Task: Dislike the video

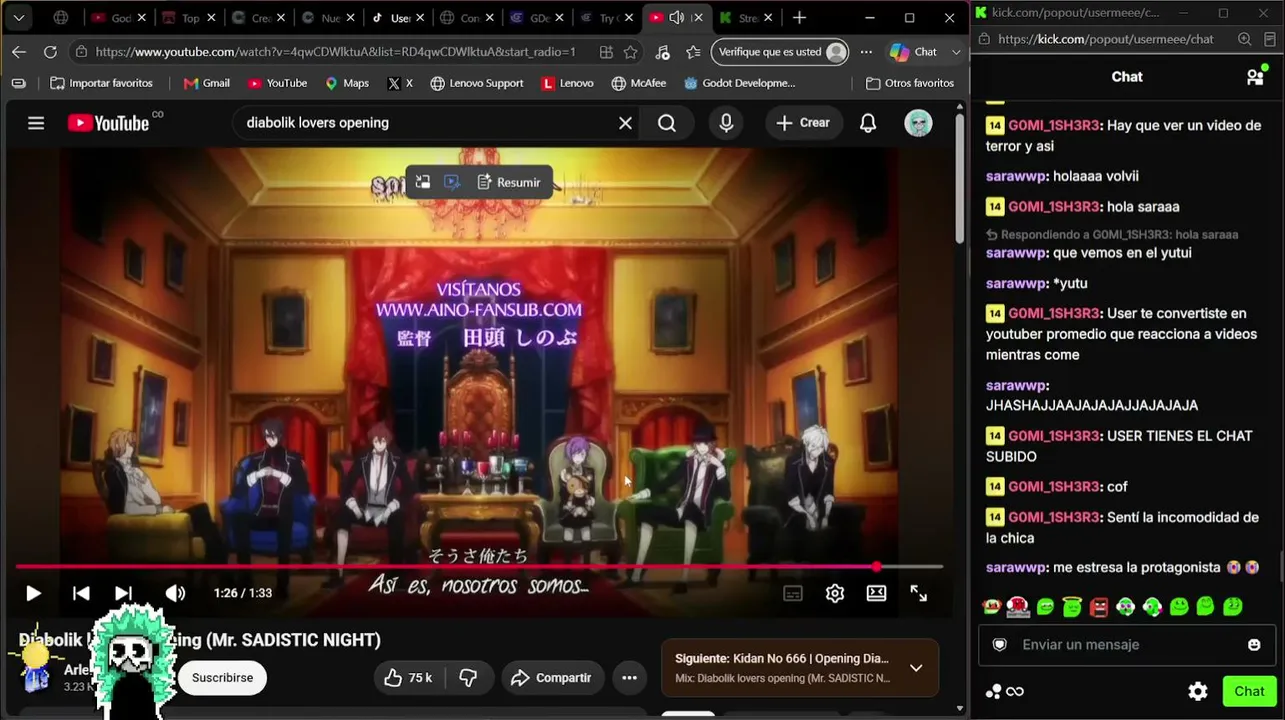Action: (468, 678)
